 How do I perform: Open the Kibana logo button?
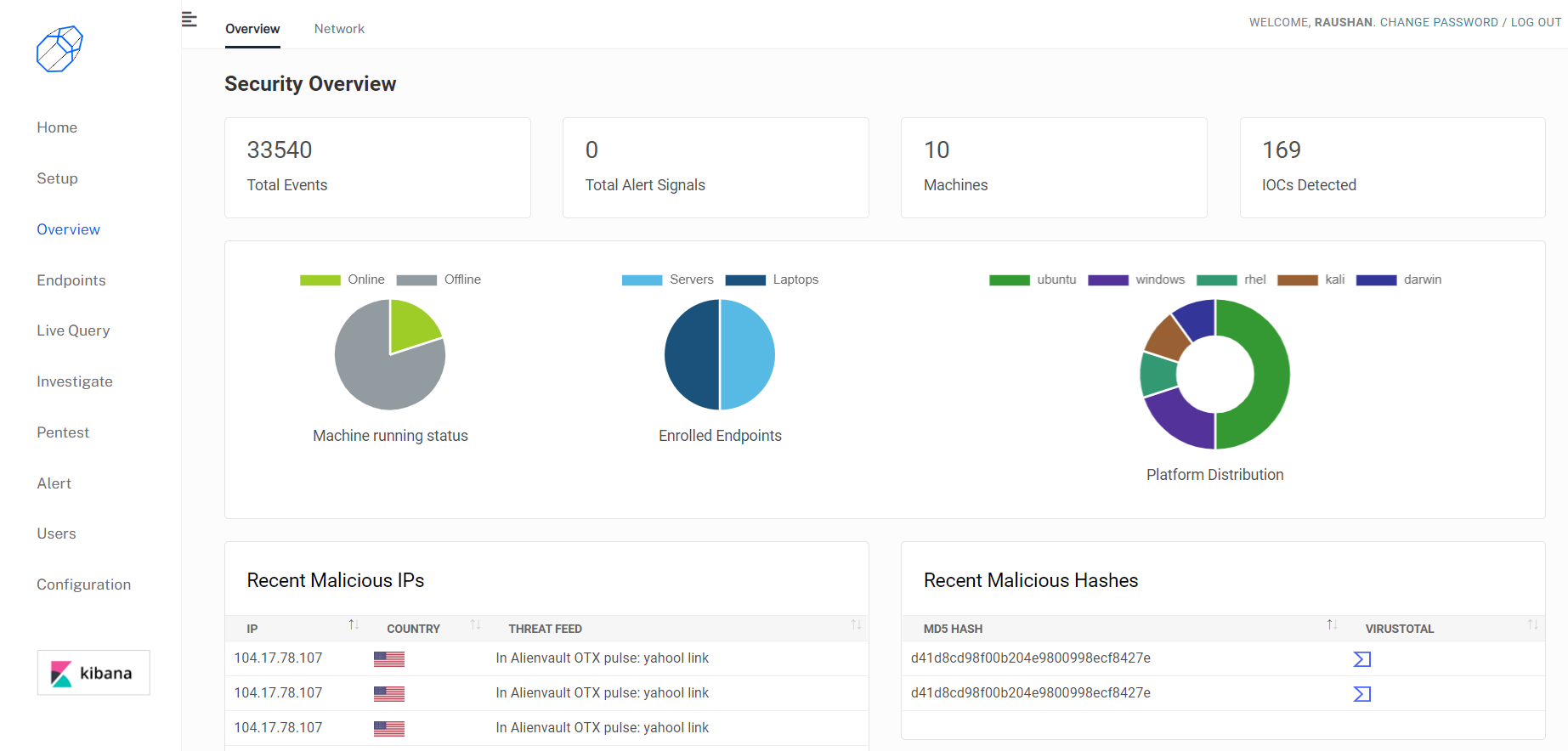coord(93,673)
